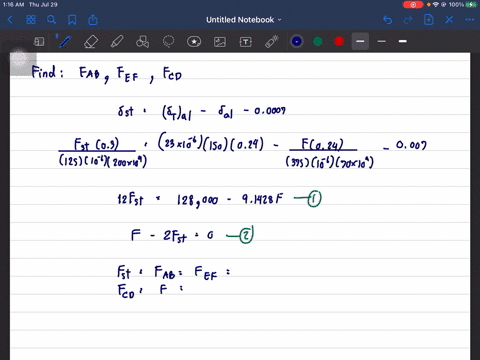Select the thinnest stroke thickness

pyautogui.click(x=382, y=41)
